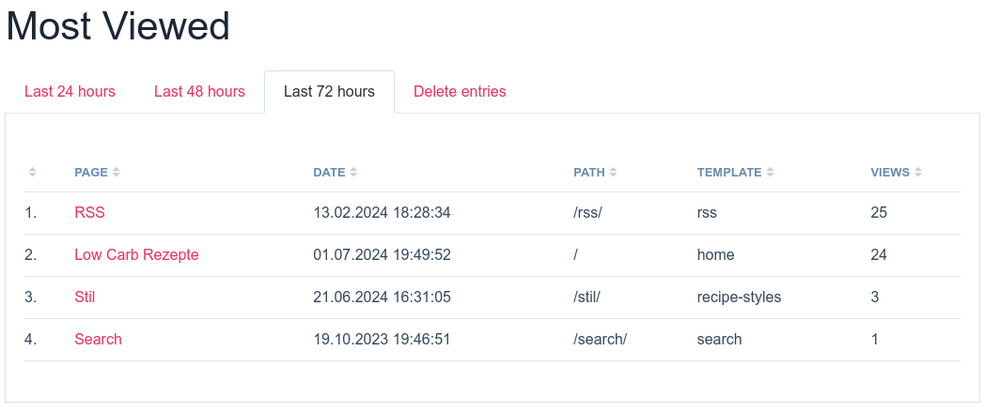Open the Stil page link
This screenshot has height=412, width=1000.
(x=85, y=297)
